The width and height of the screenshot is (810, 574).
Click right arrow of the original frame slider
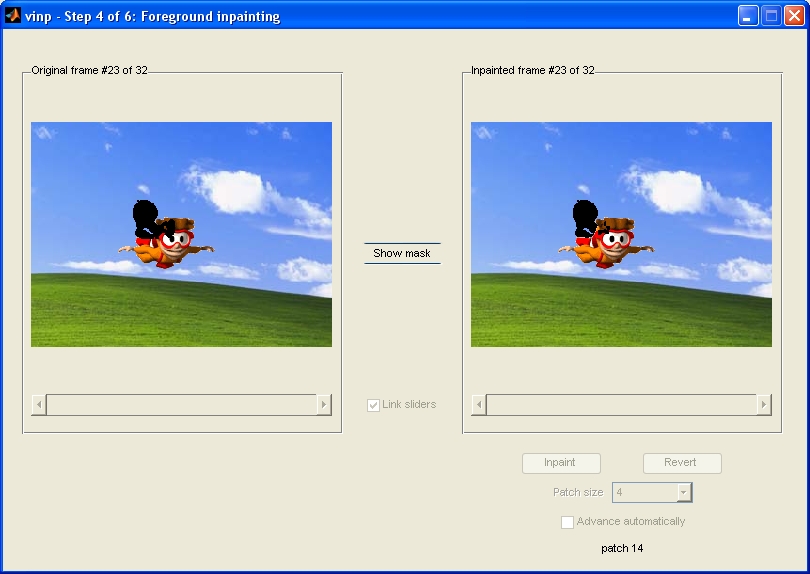(x=324, y=404)
